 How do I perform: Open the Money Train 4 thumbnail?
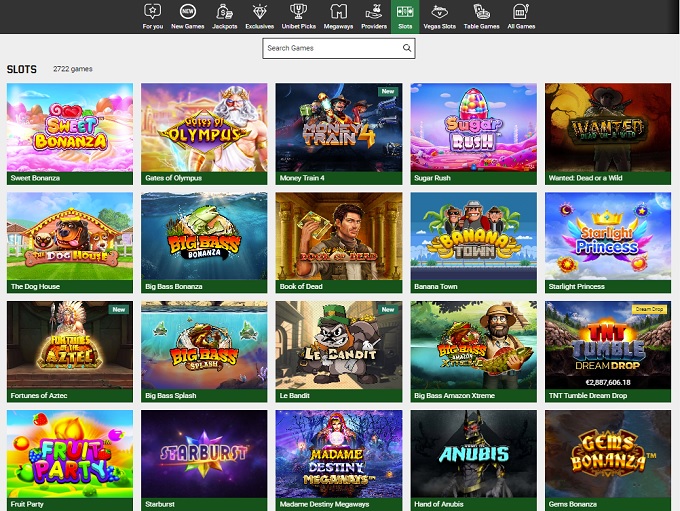(339, 127)
